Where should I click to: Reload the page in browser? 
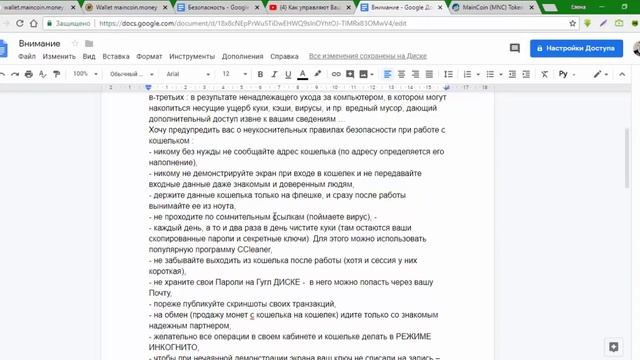(x=20, y=23)
